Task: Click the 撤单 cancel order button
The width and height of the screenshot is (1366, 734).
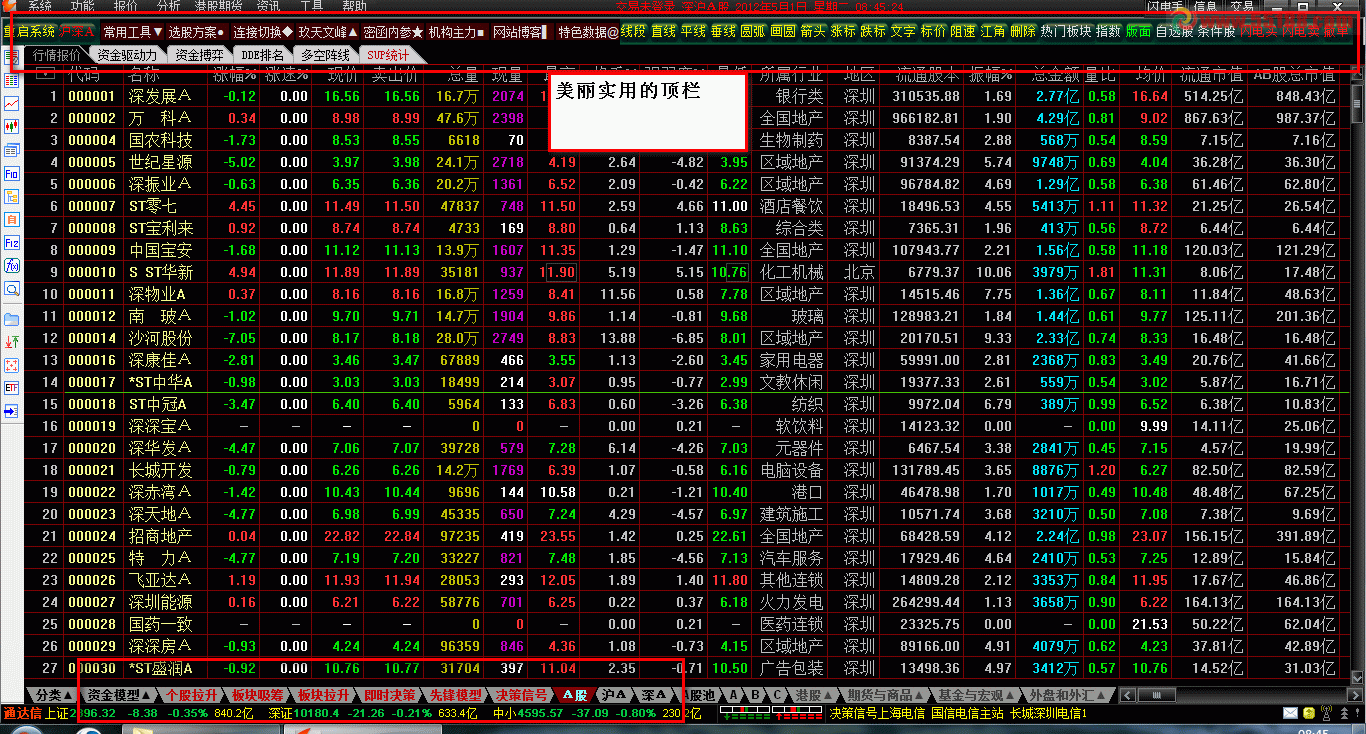Action: (1335, 32)
